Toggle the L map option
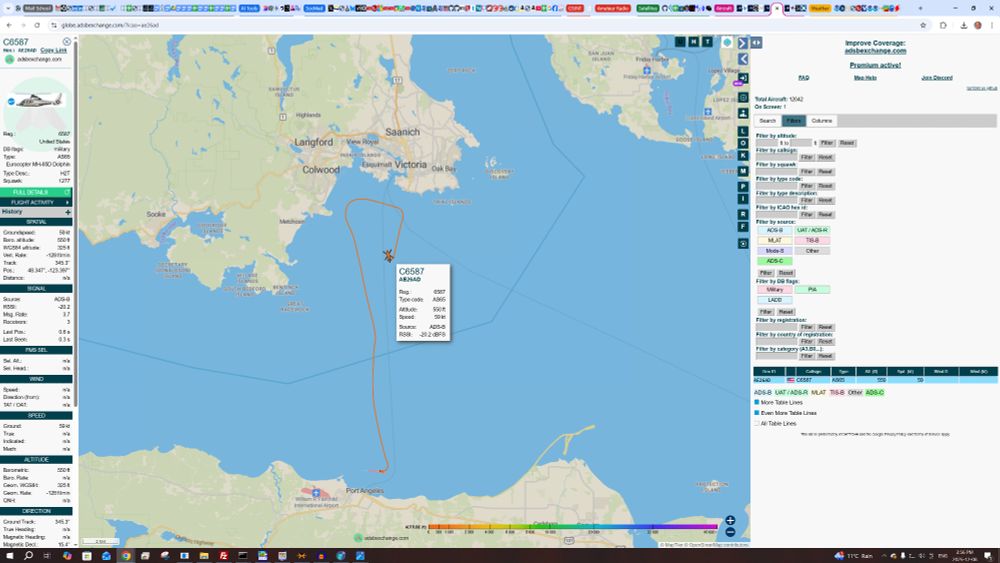Screen dimensions: 1000x563 click(x=743, y=131)
